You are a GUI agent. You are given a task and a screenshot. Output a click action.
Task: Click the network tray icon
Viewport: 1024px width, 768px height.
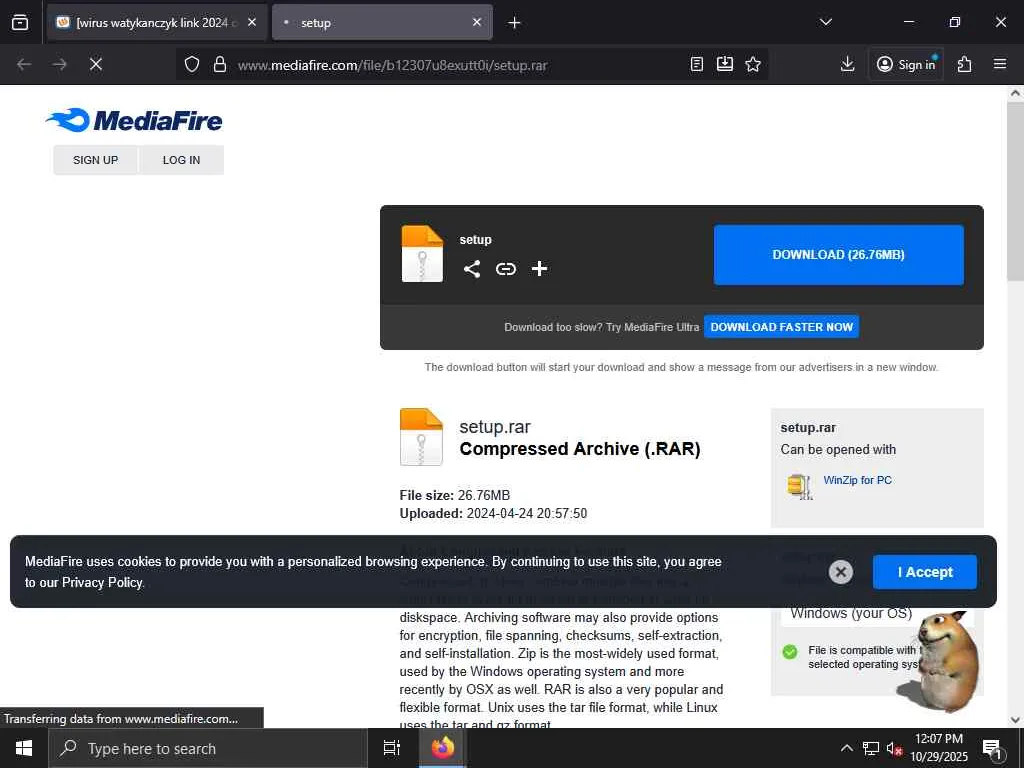click(x=871, y=748)
